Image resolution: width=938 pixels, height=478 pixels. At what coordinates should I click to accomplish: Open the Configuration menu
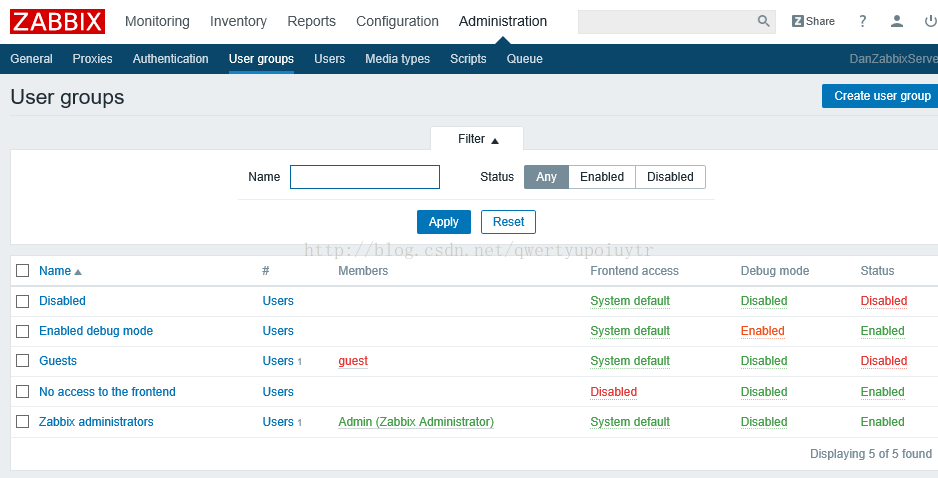pos(397,22)
